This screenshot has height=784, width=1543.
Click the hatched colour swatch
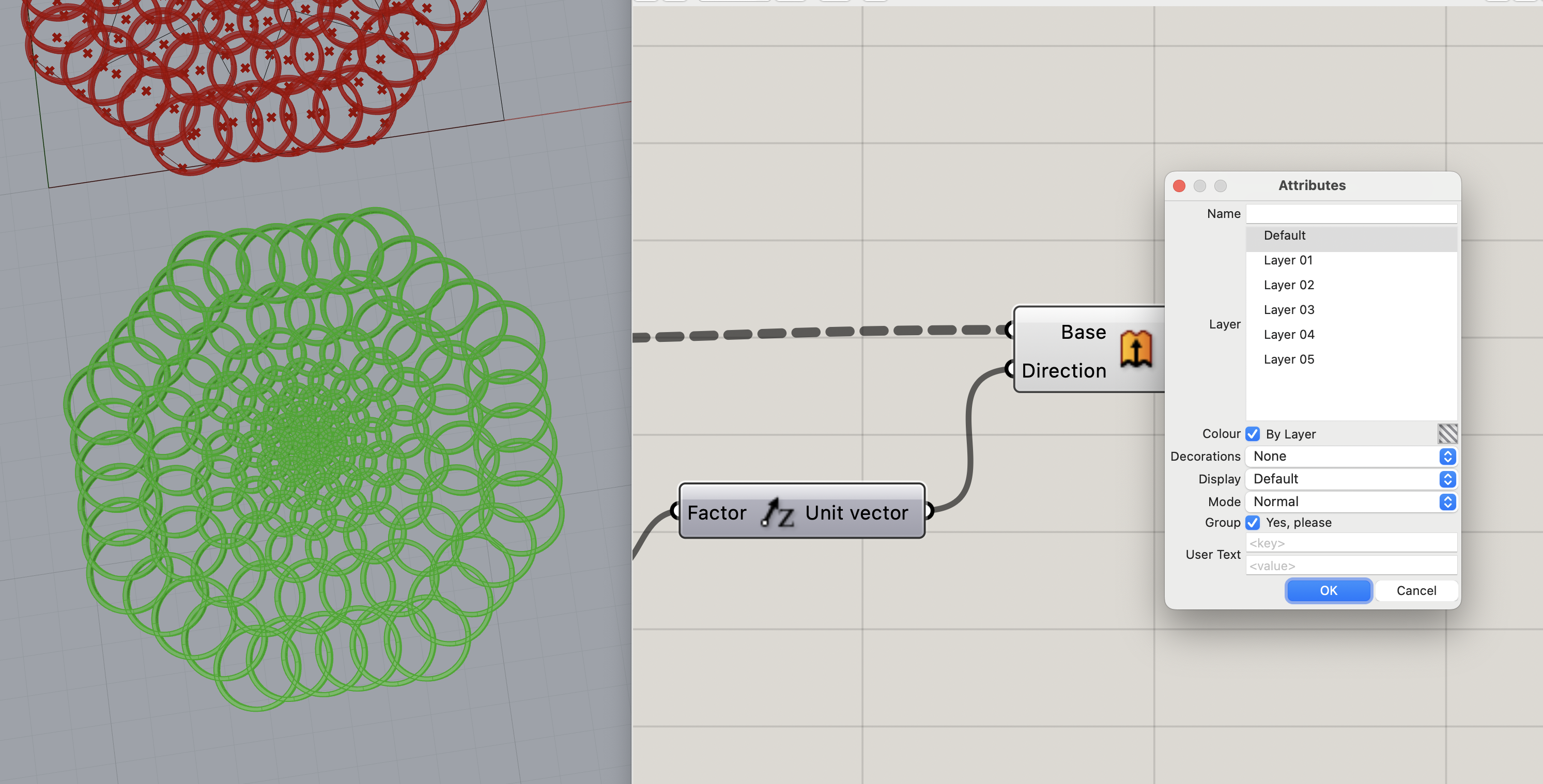1447,434
